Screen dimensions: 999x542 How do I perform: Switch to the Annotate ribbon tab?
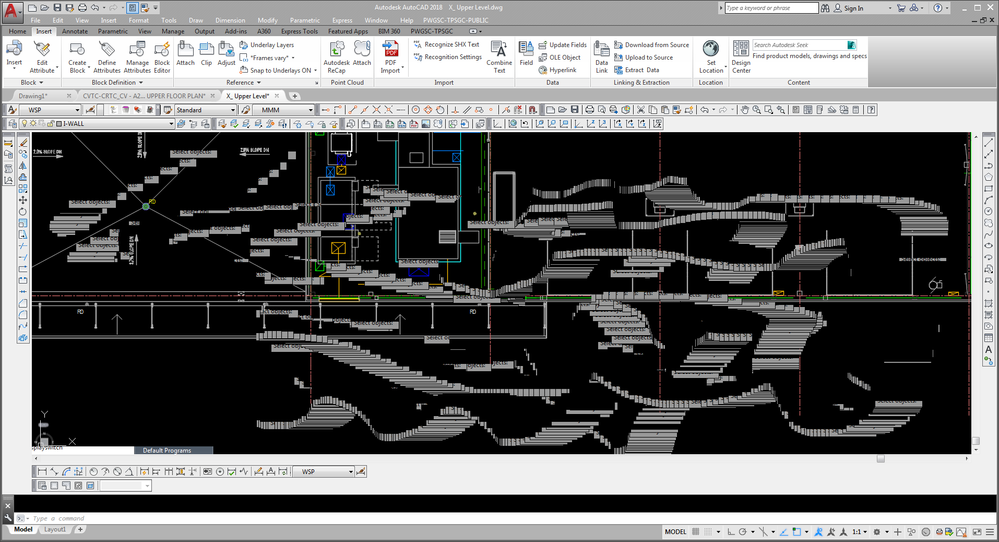pyautogui.click(x=75, y=31)
